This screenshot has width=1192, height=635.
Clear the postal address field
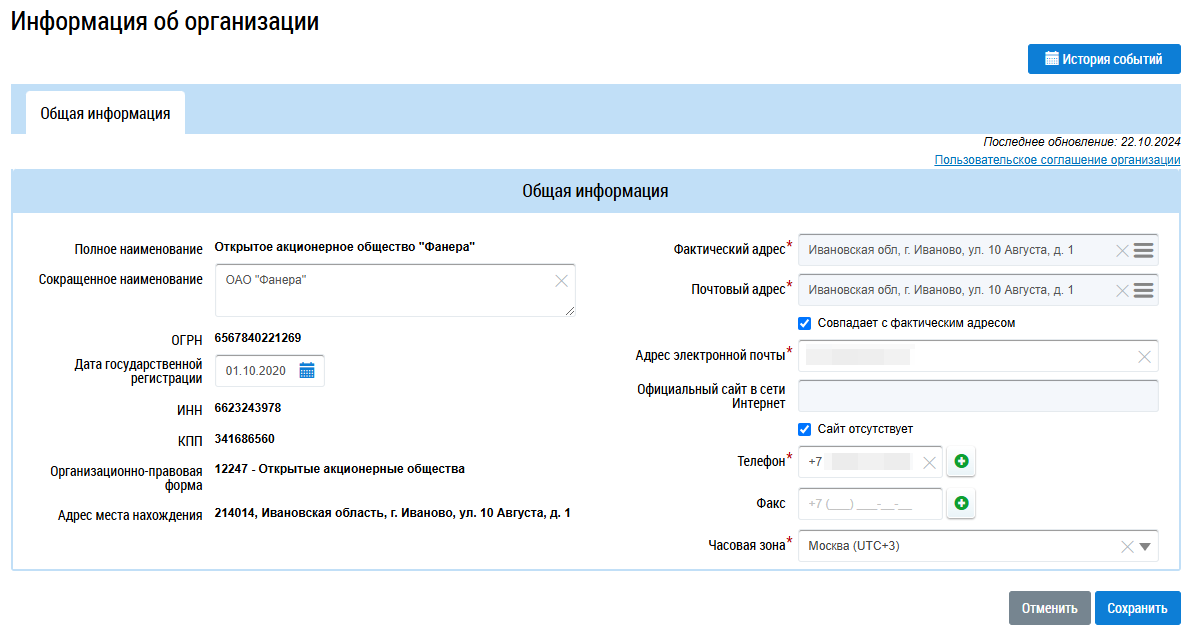[1122, 290]
